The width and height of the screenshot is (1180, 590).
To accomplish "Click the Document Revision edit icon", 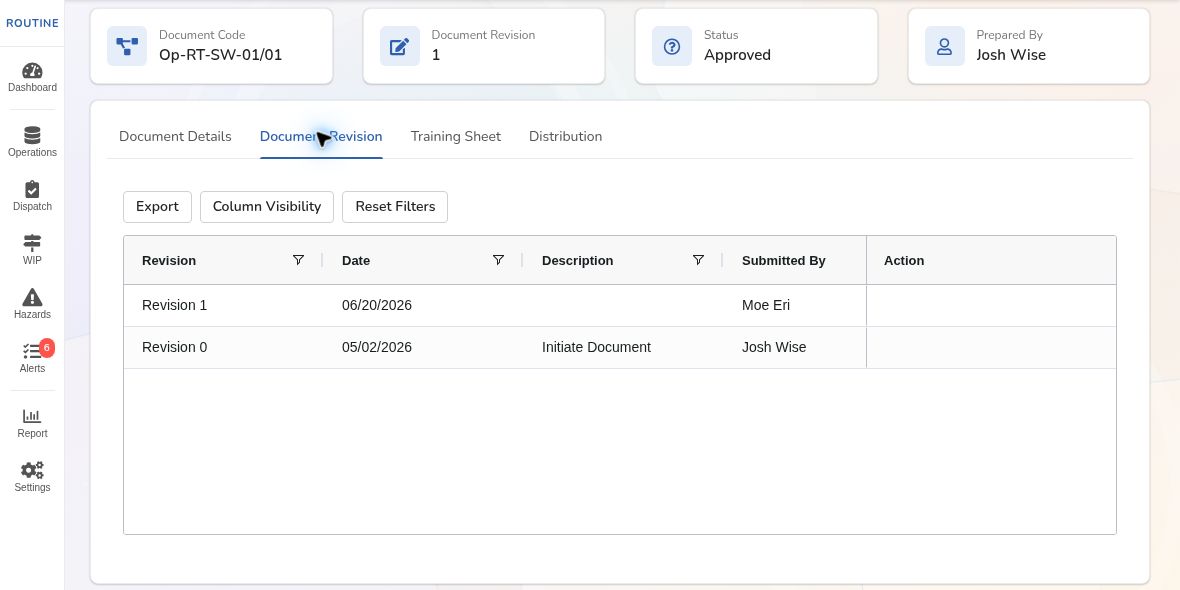I will pos(399,47).
